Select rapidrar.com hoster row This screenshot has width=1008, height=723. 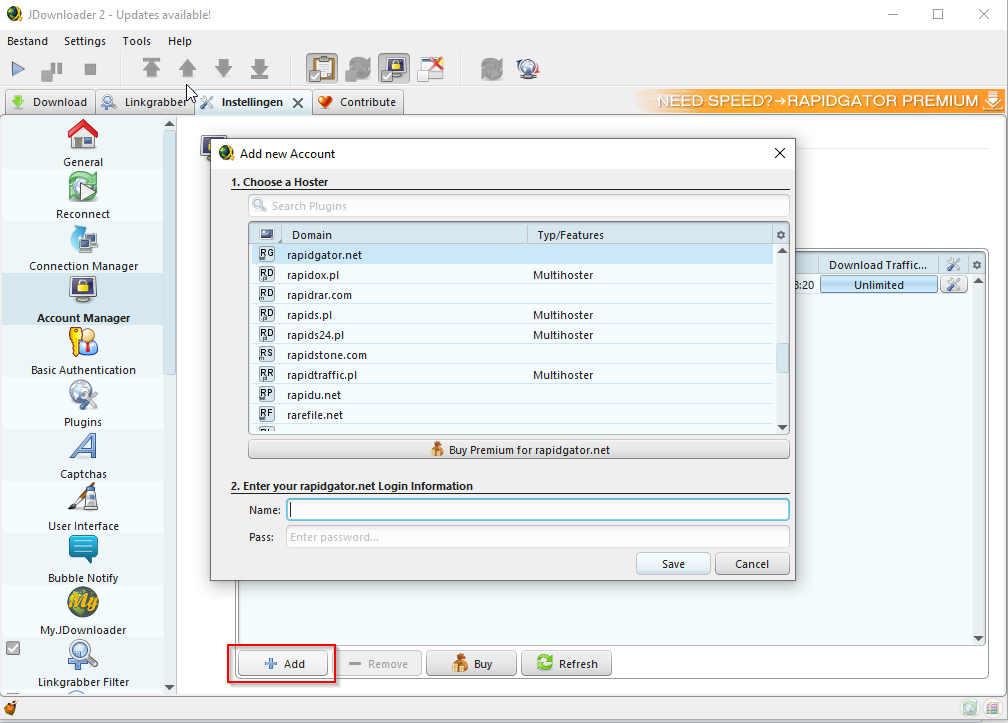point(511,295)
